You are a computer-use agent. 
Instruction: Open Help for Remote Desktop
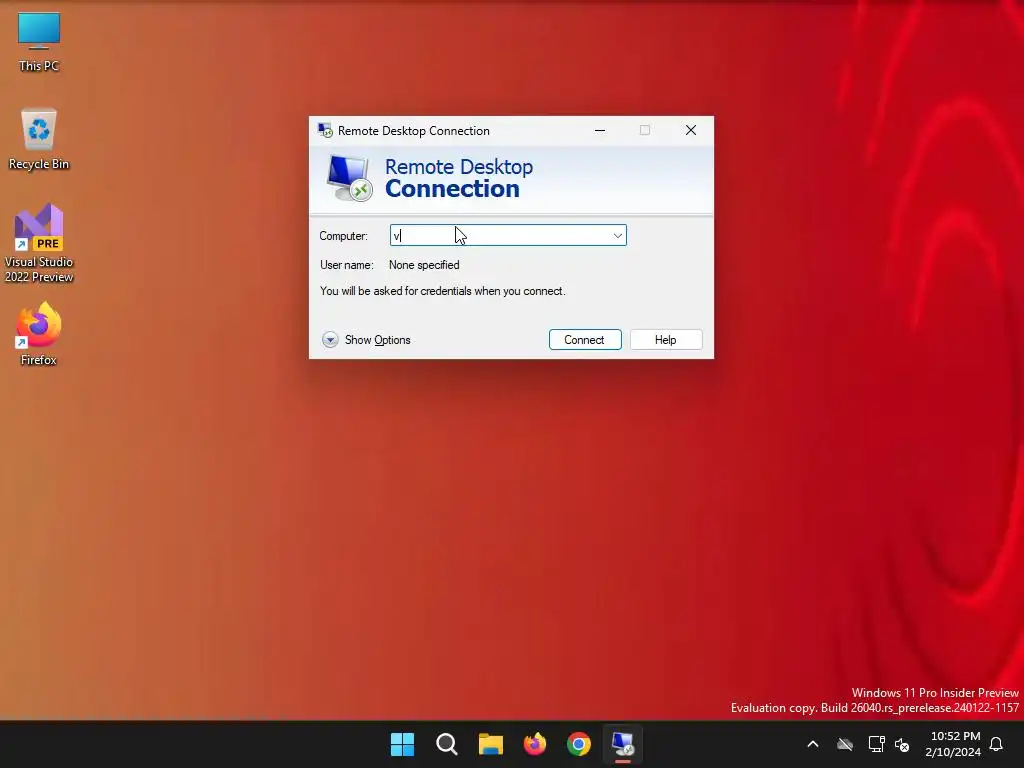(x=666, y=340)
